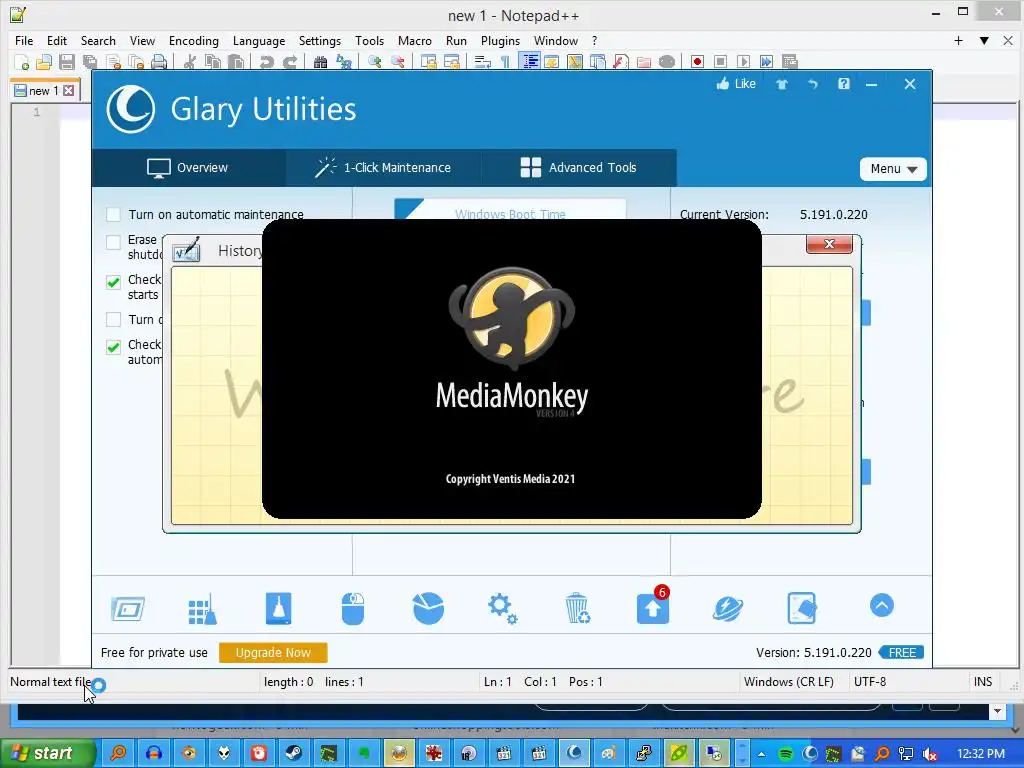Open Notepad++ File menu
This screenshot has width=1024, height=768.
tap(24, 40)
